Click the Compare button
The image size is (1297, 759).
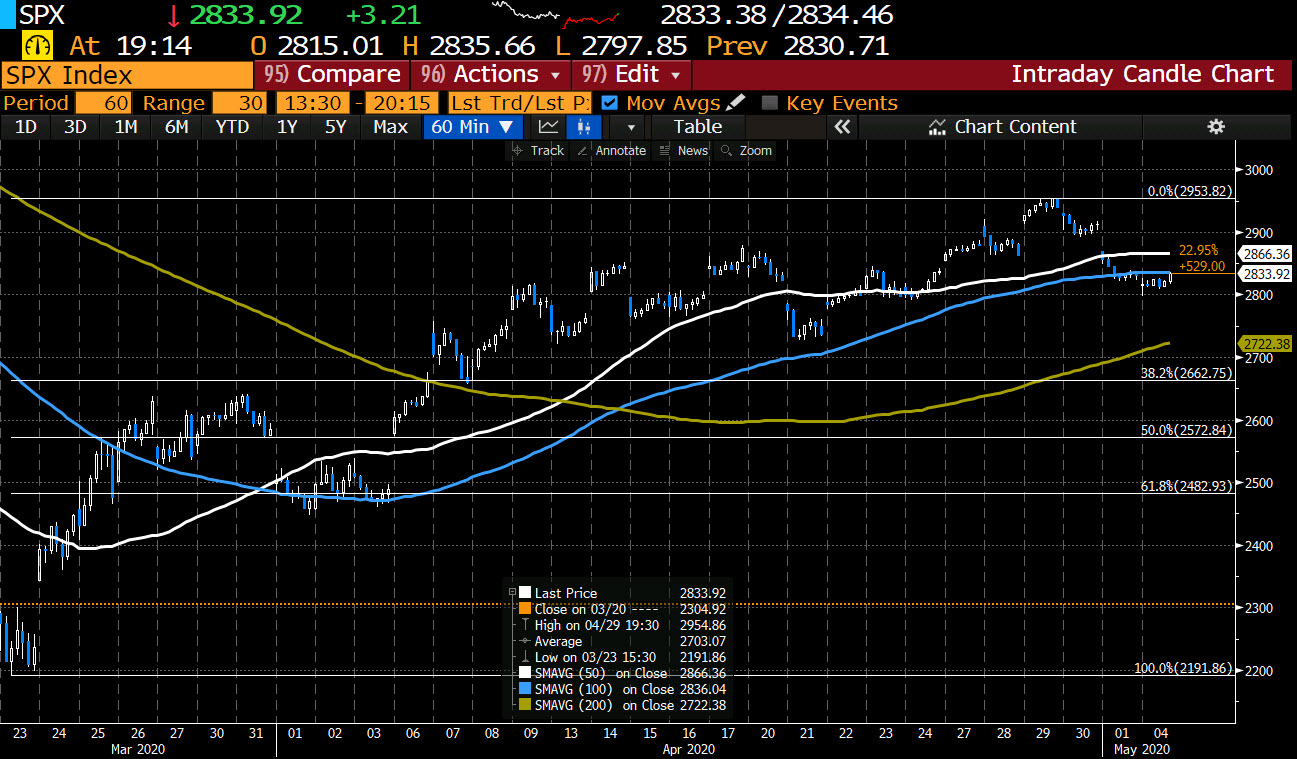click(333, 75)
